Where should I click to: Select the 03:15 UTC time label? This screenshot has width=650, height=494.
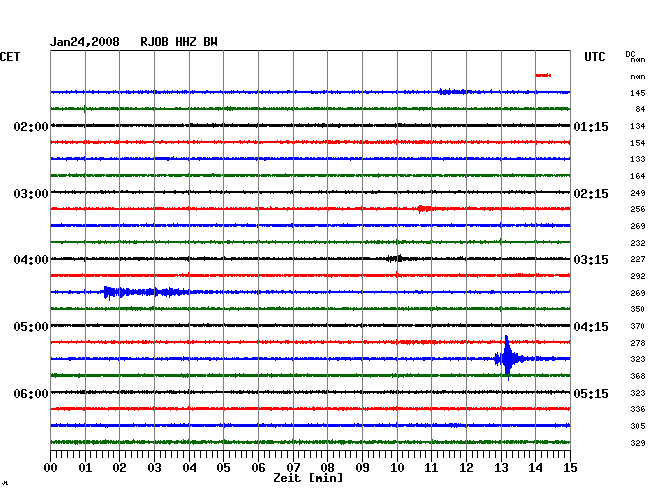tap(591, 260)
